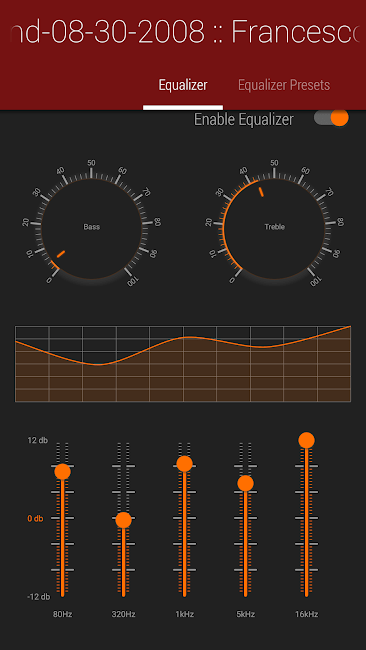Click the orange indicator on Bass knob
The image size is (366, 650).
[61, 254]
